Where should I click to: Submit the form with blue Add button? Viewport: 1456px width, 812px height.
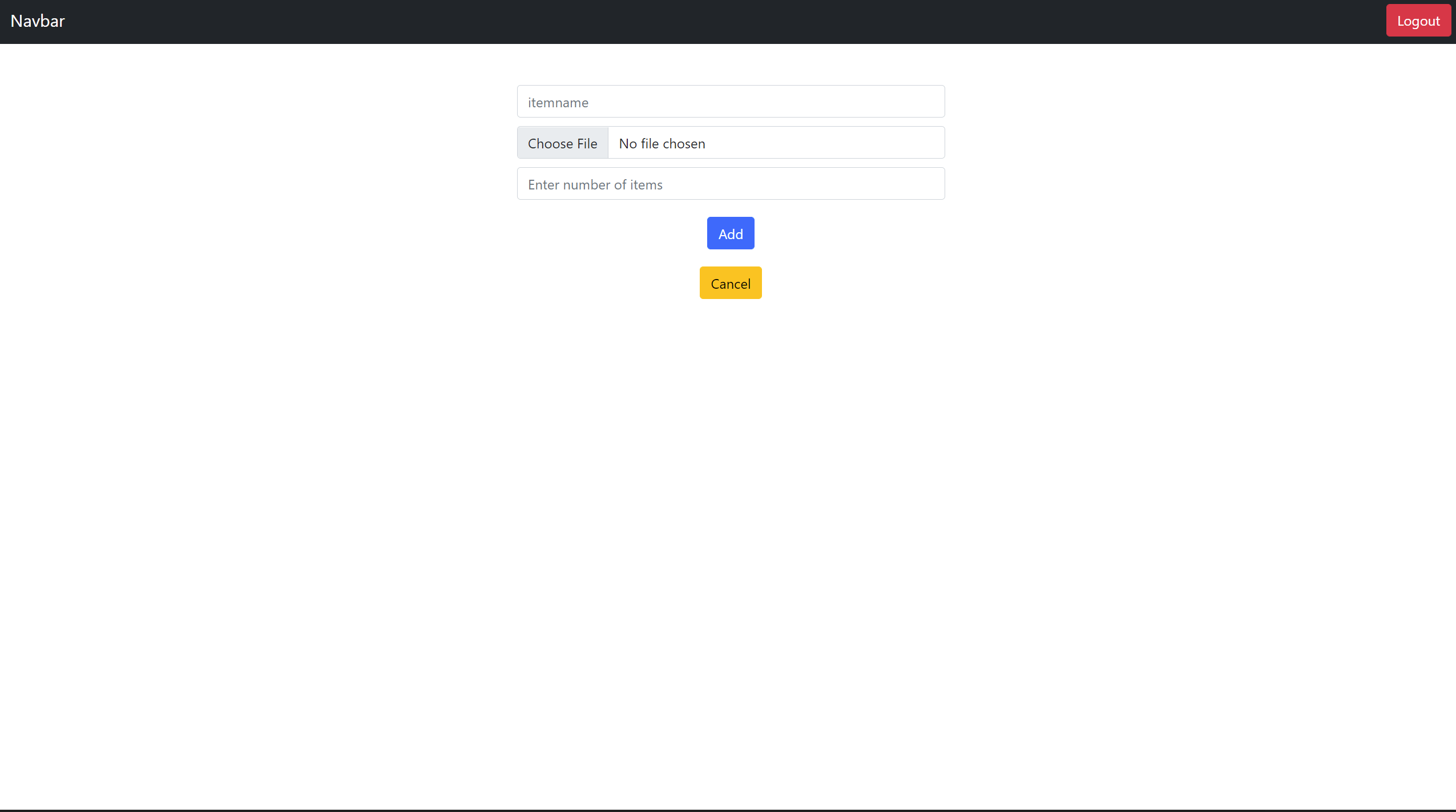(730, 233)
